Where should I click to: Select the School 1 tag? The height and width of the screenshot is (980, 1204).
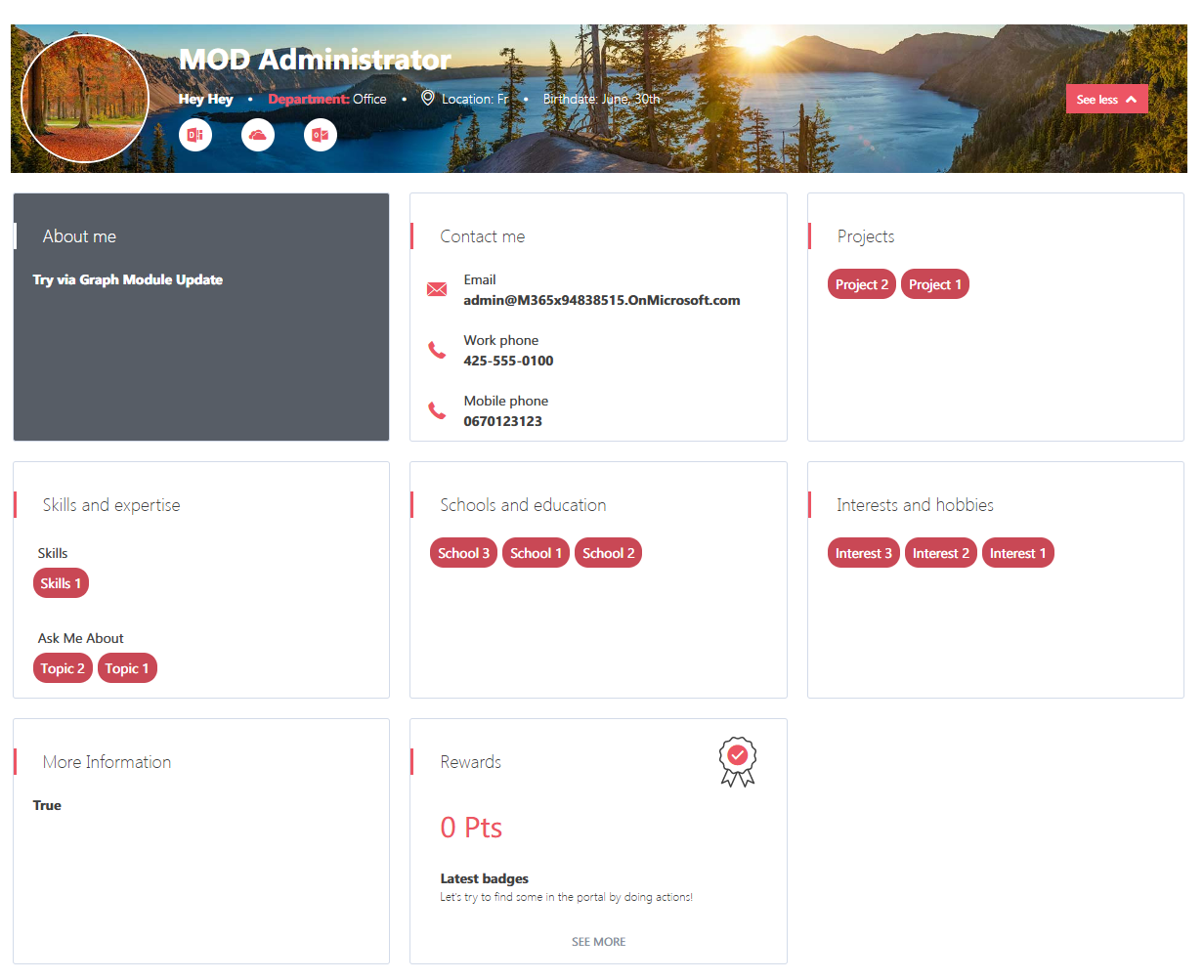536,553
